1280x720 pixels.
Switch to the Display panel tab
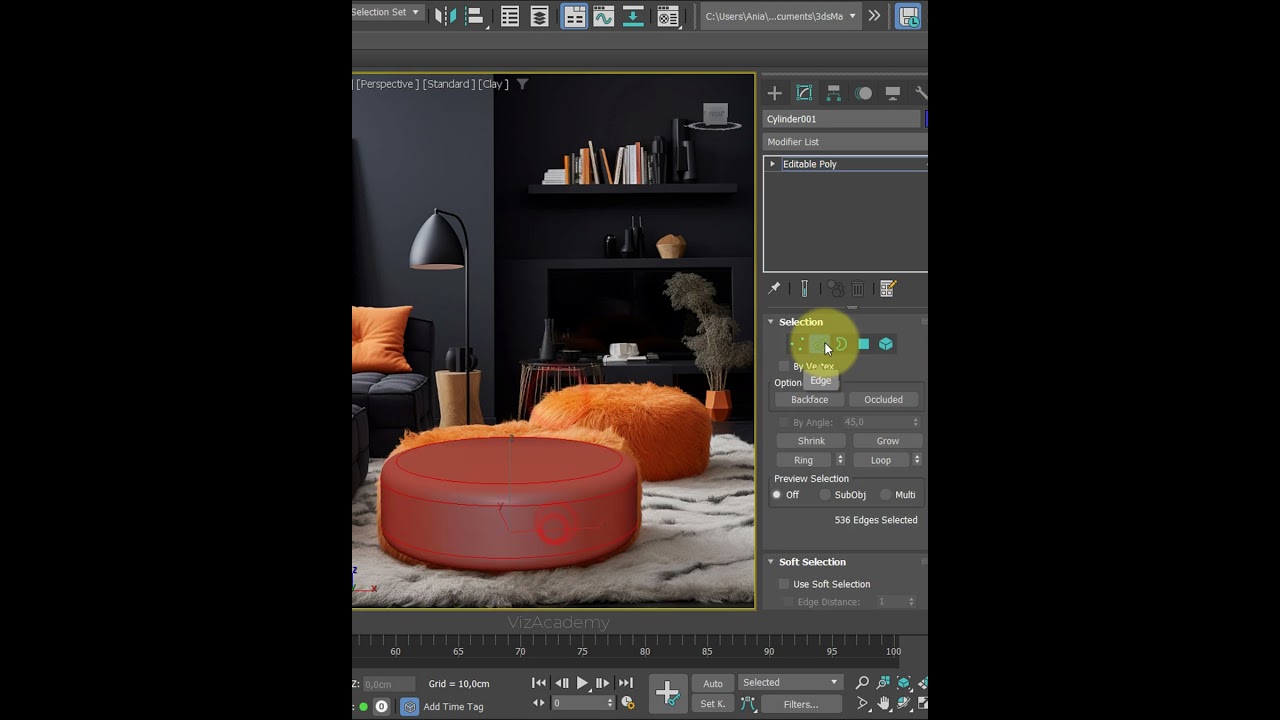click(x=893, y=93)
